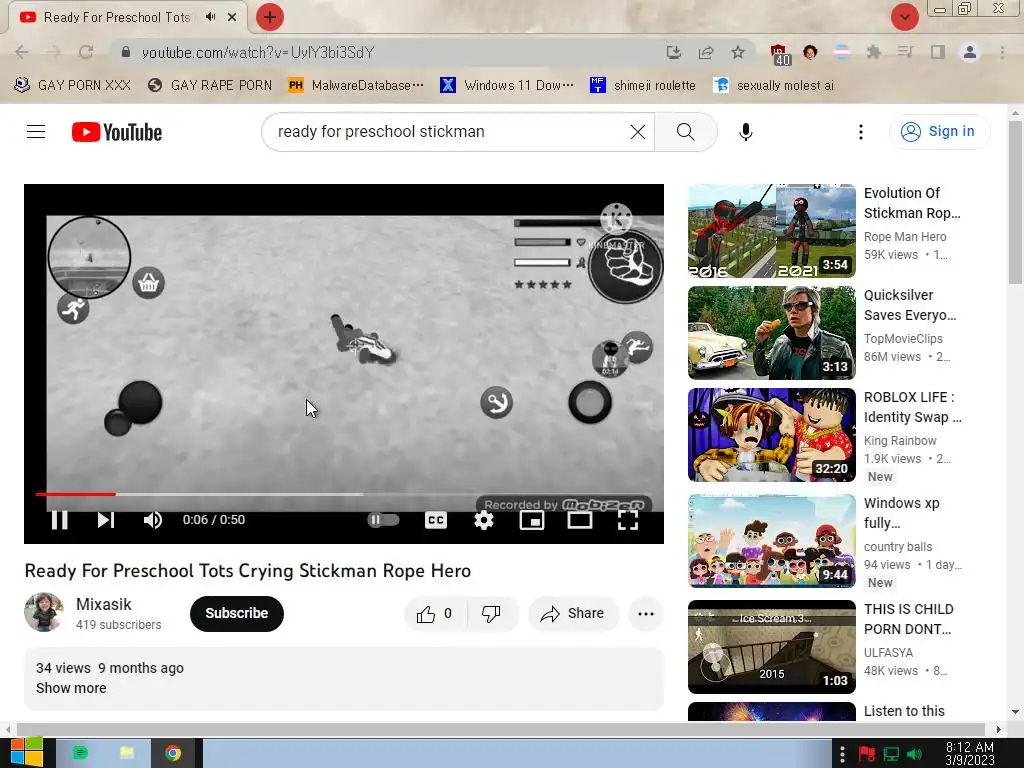Viewport: 1024px width, 768px height.
Task: Open the Mixasik channel avatar
Action: (x=44, y=613)
